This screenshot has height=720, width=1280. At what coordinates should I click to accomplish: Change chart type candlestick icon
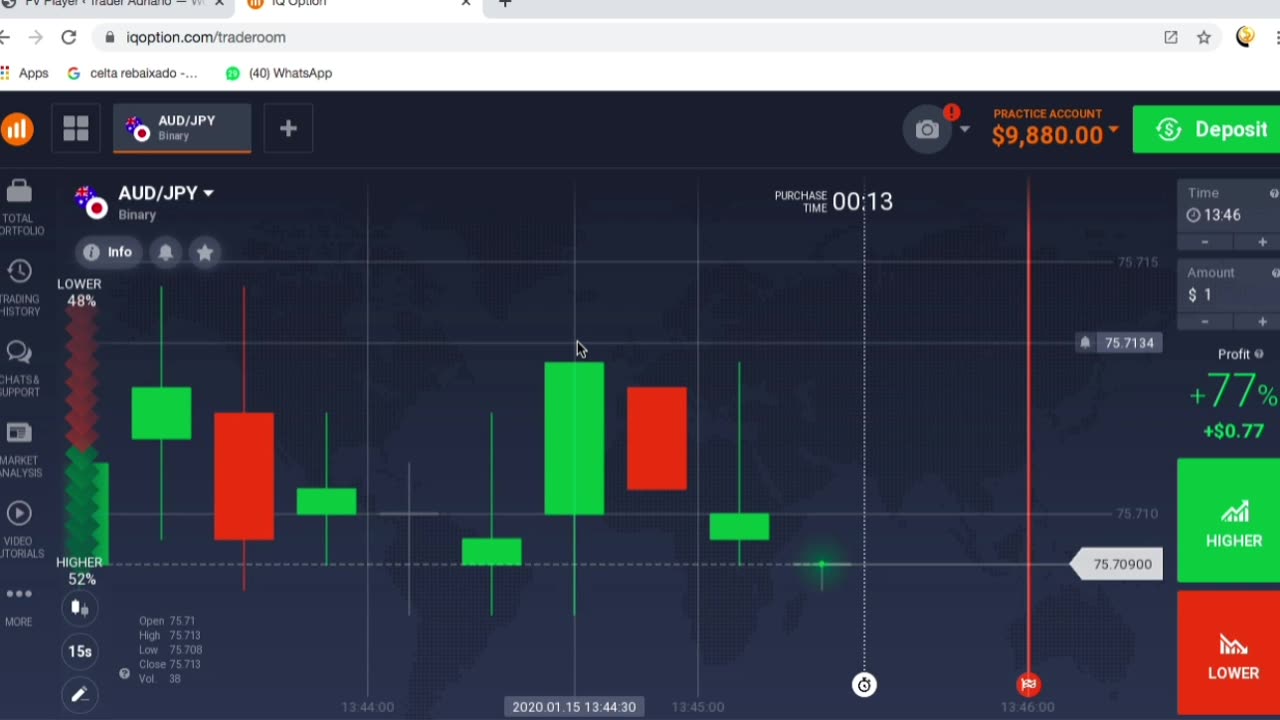80,608
